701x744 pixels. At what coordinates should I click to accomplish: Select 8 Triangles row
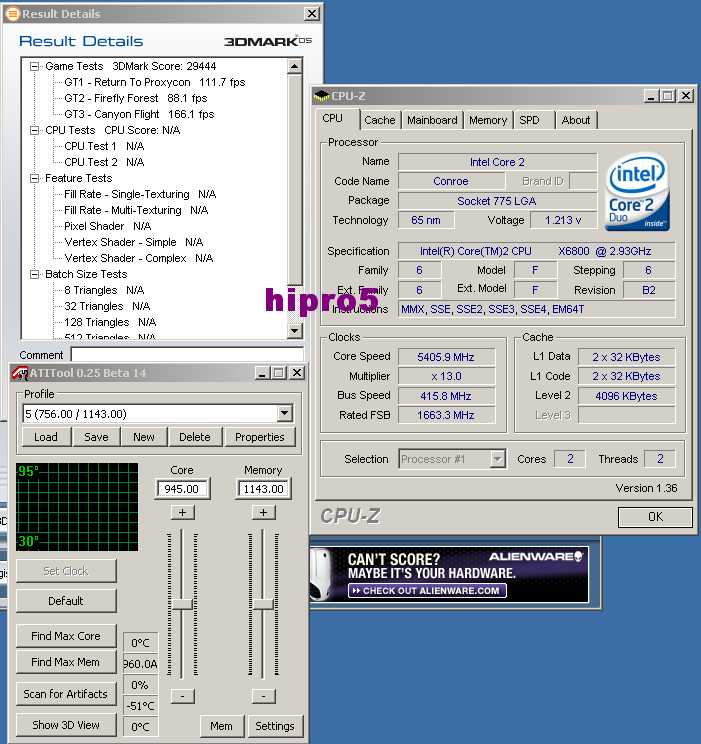coord(104,290)
